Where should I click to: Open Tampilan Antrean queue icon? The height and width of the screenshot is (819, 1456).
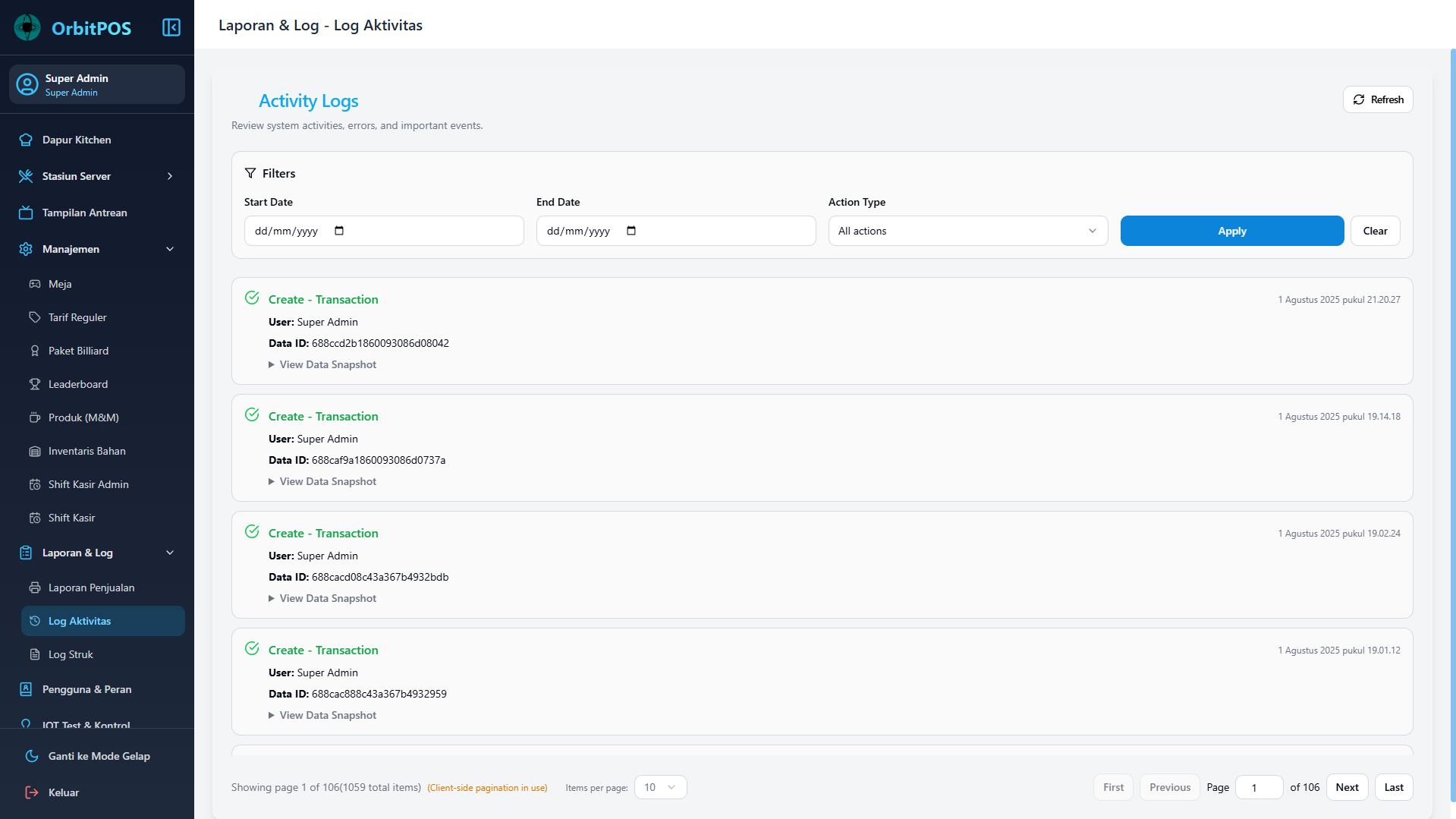27,213
